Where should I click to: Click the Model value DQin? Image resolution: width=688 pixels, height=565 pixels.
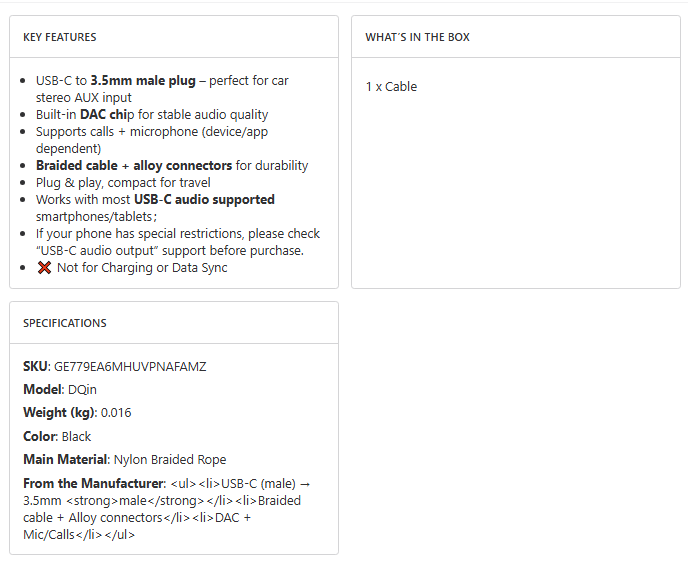(84, 390)
